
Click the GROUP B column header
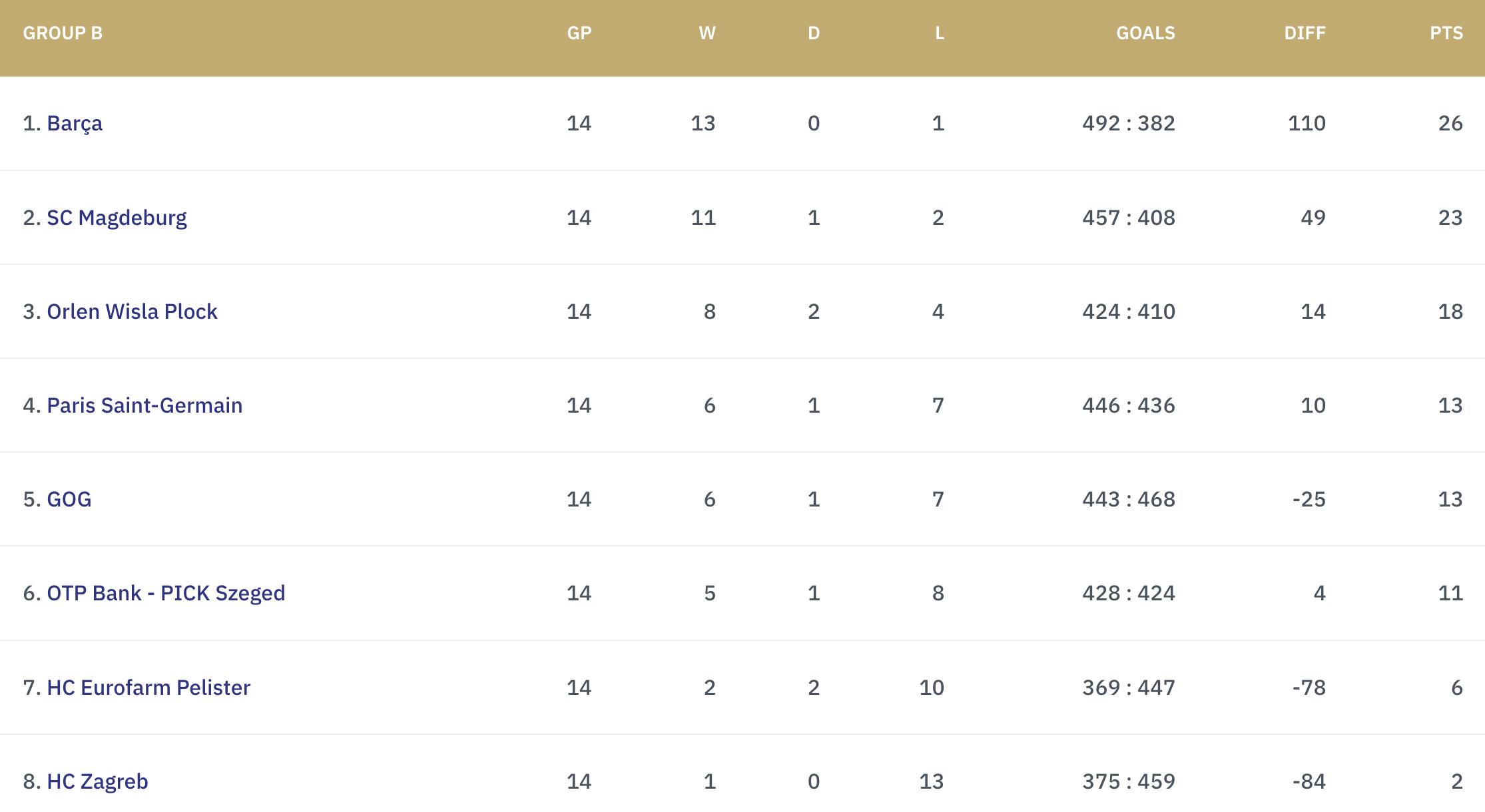pos(63,33)
